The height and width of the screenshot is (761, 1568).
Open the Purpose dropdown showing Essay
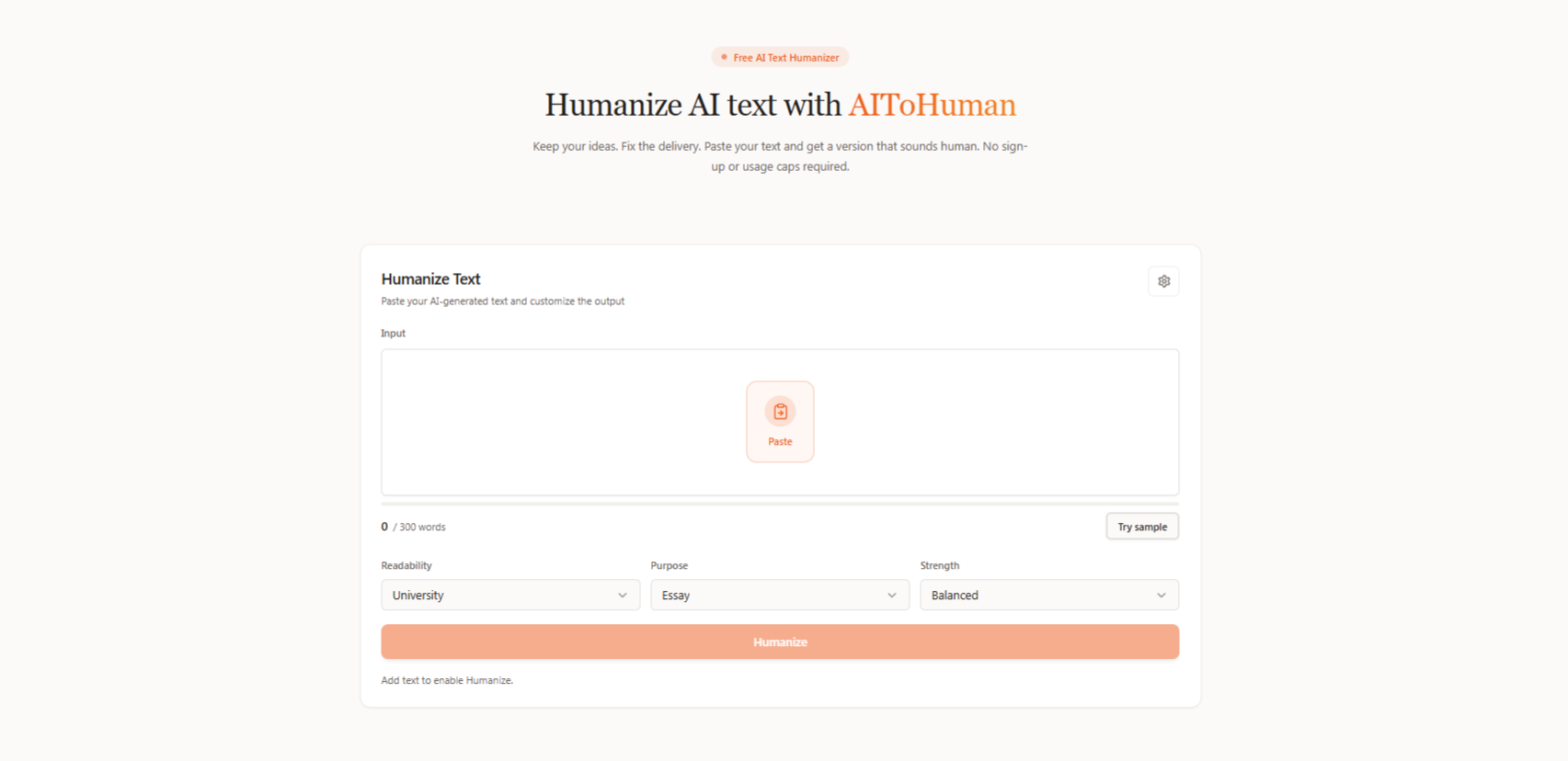click(780, 595)
